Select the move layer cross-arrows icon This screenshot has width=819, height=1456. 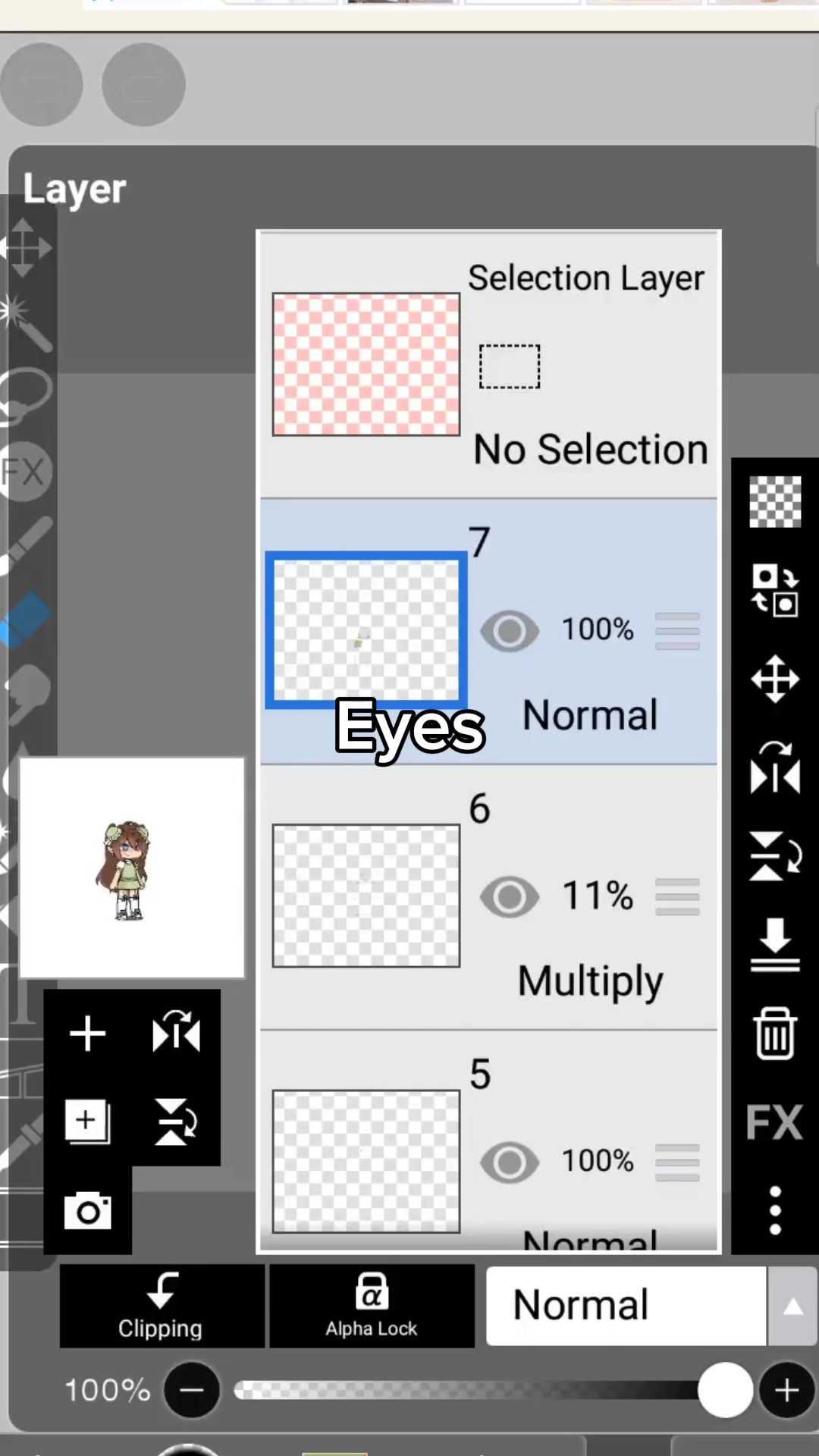[x=775, y=679]
